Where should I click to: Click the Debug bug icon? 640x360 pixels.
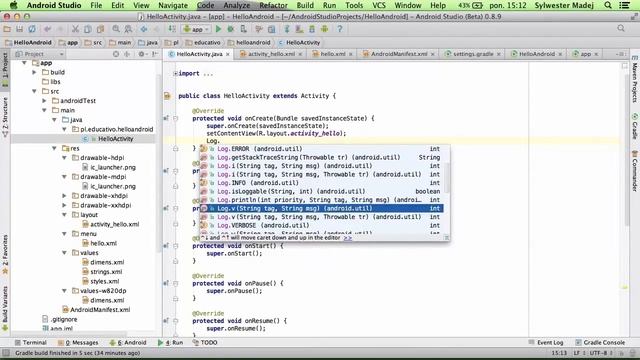231,29
